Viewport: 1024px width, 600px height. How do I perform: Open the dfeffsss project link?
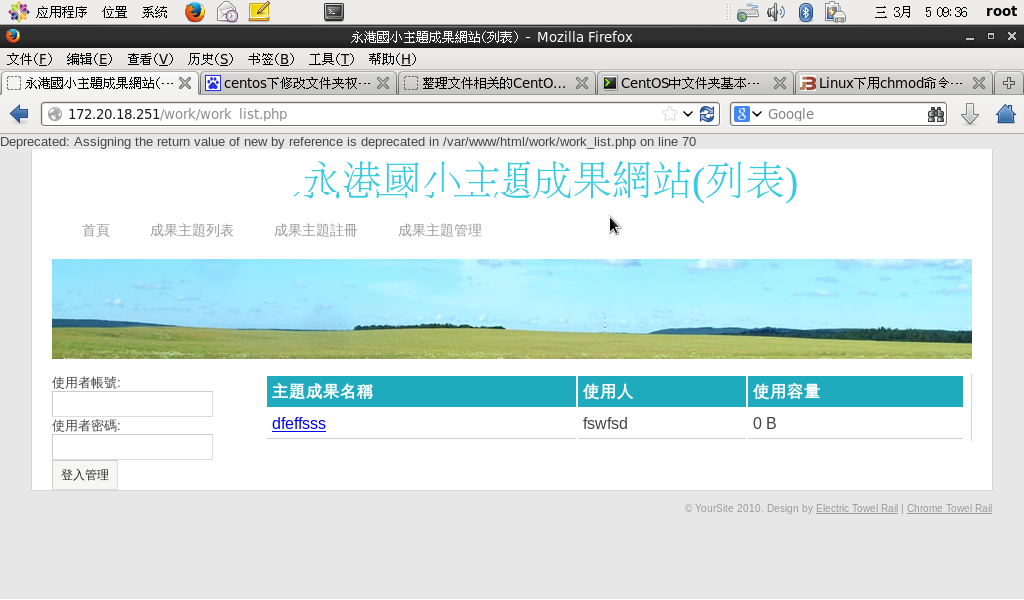tap(299, 424)
